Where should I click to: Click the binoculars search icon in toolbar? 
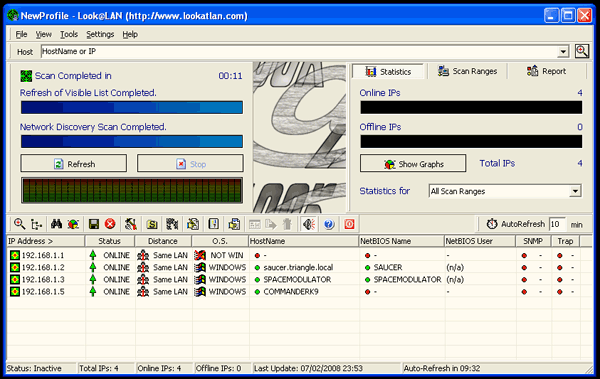pyautogui.click(x=56, y=224)
